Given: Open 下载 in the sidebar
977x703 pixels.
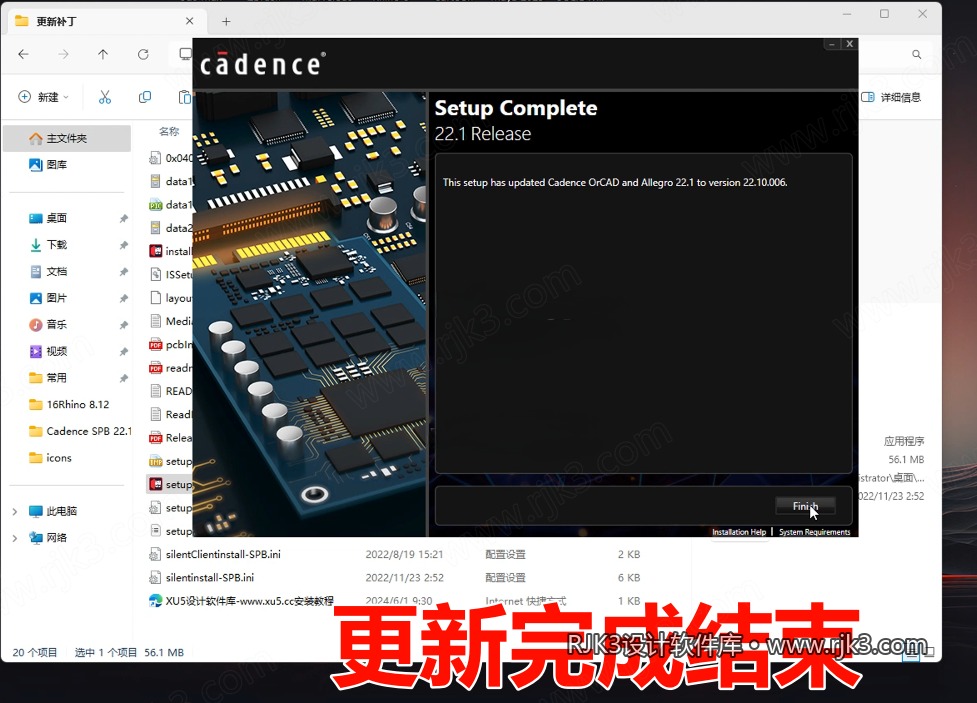Looking at the screenshot, I should point(57,244).
